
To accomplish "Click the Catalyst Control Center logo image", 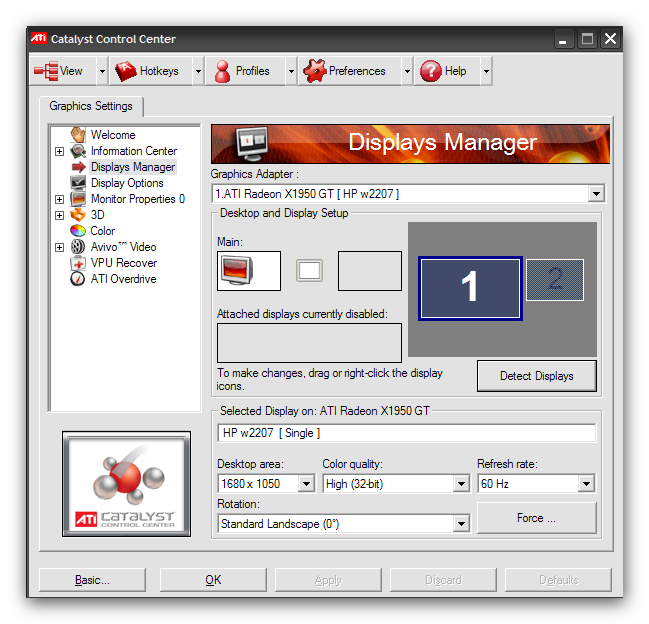I will (x=127, y=484).
